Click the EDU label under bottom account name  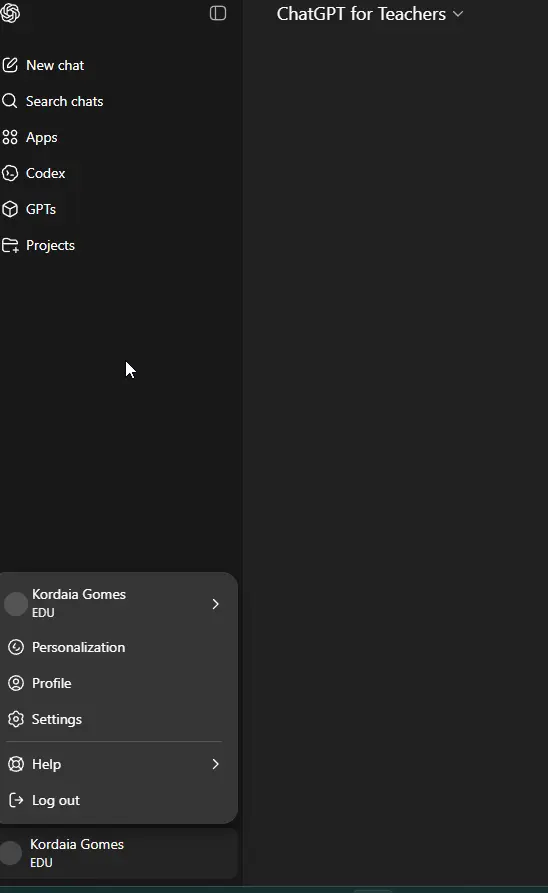42,863
